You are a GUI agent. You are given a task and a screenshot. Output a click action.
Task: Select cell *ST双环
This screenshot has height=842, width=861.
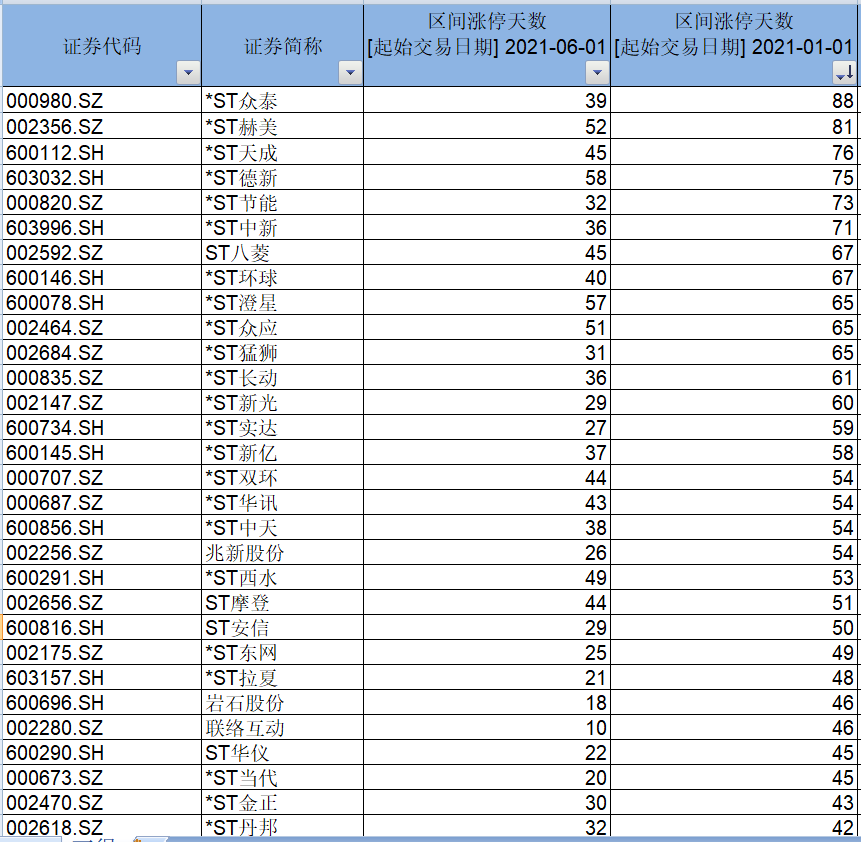point(283,477)
